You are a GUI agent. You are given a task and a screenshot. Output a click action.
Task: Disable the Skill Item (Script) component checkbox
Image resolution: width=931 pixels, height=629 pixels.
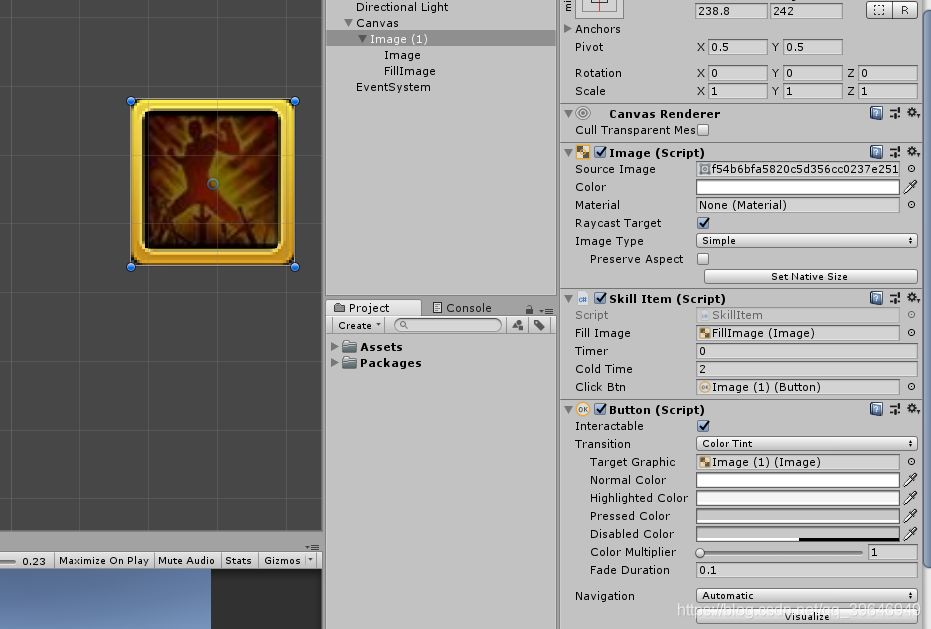point(600,298)
